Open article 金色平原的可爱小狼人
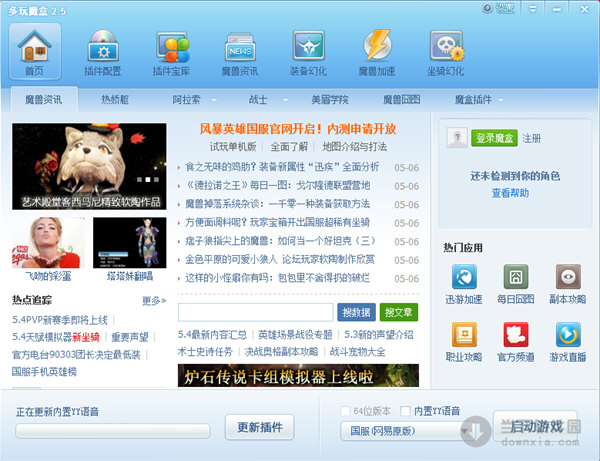 [x=280, y=259]
